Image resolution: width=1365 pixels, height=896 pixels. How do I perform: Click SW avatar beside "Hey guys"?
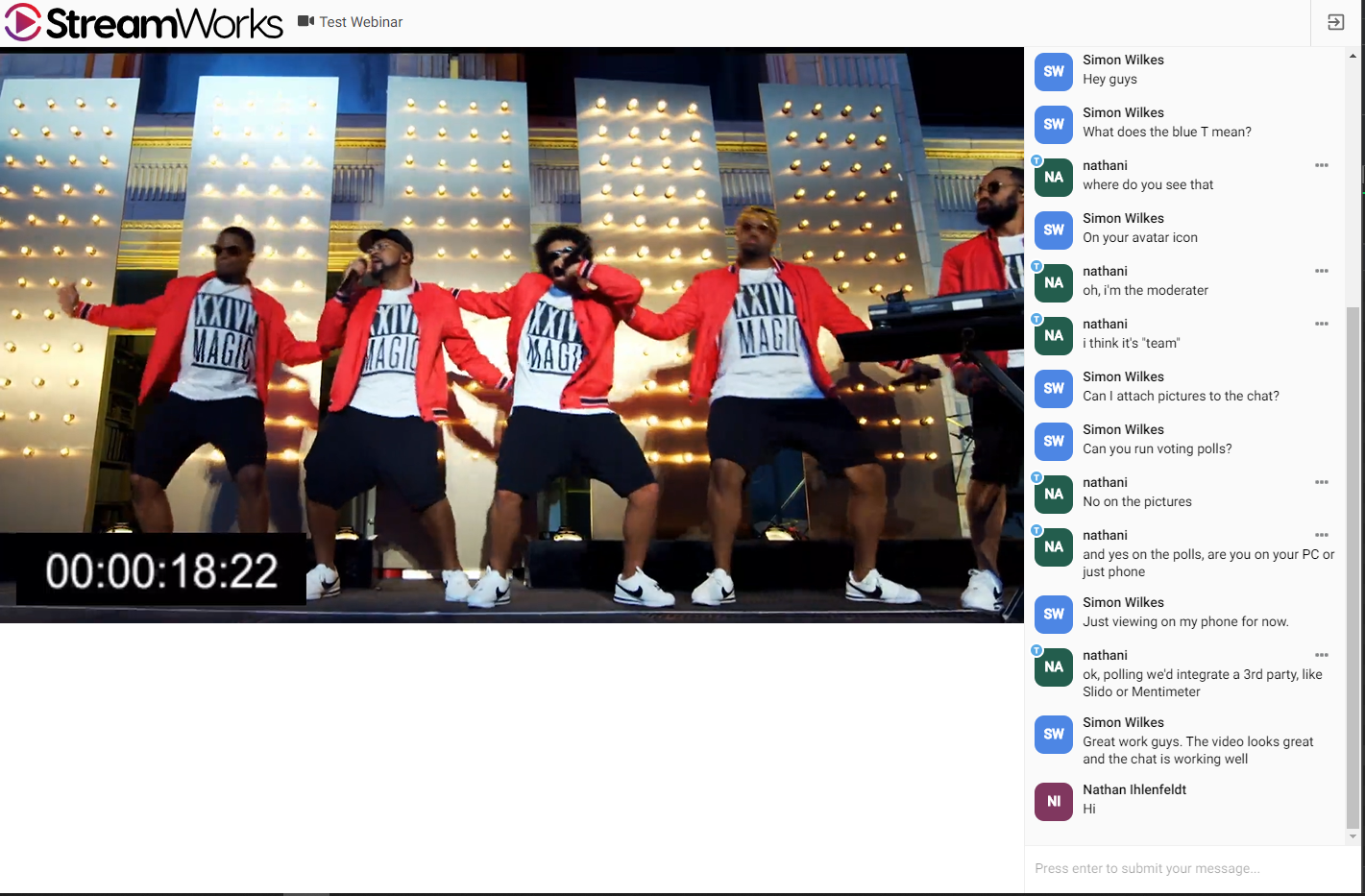point(1054,71)
